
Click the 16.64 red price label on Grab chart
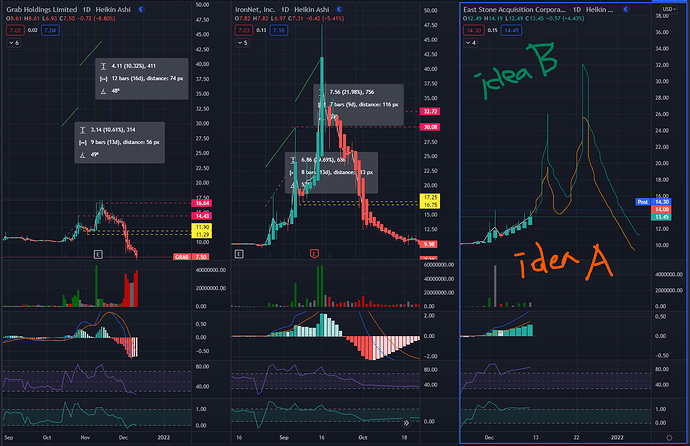[202, 203]
